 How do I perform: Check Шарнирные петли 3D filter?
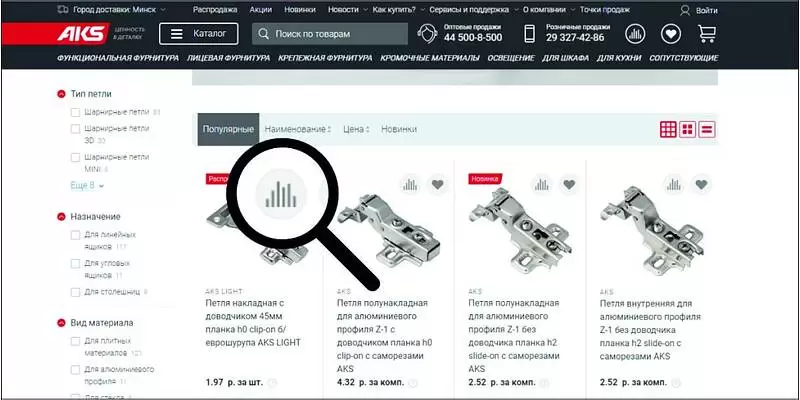click(x=75, y=129)
